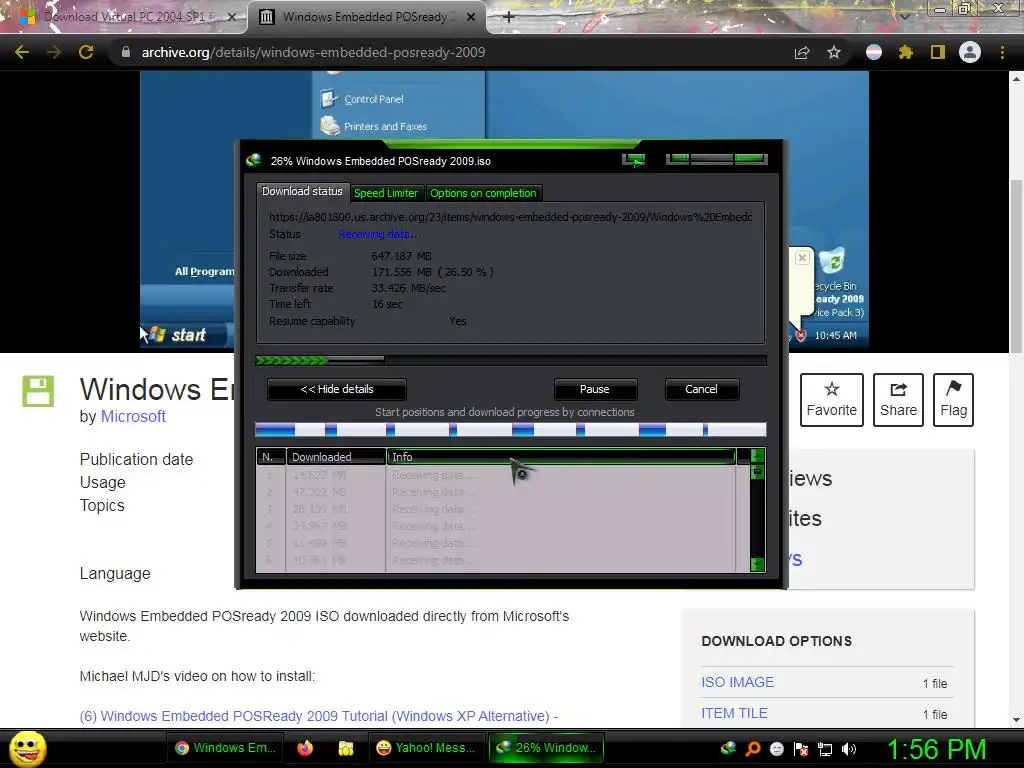Open the Extensions puzzle icon
1024x768 pixels.
point(905,52)
